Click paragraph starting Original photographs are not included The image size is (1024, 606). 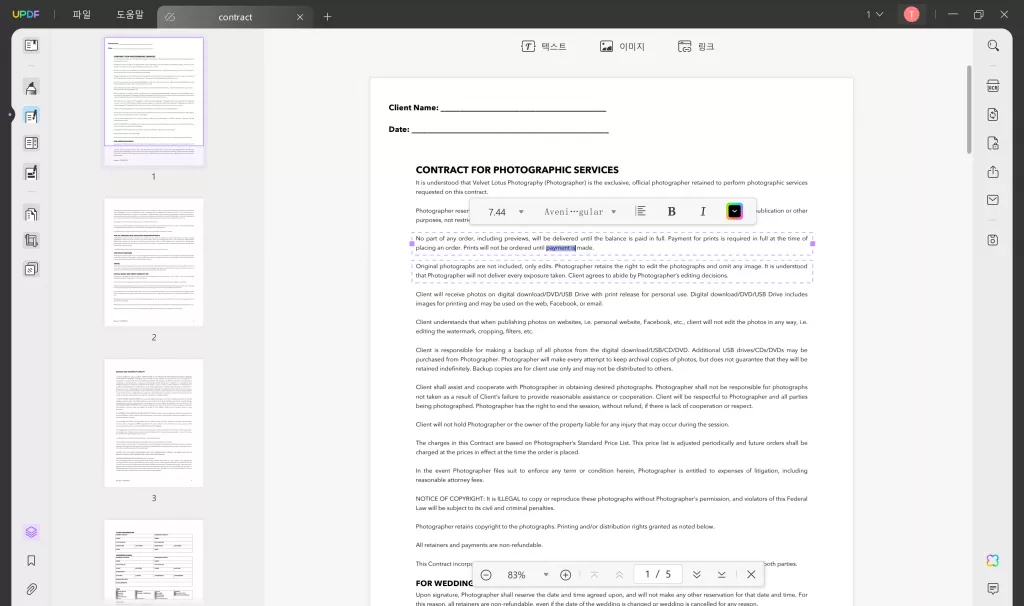611,271
